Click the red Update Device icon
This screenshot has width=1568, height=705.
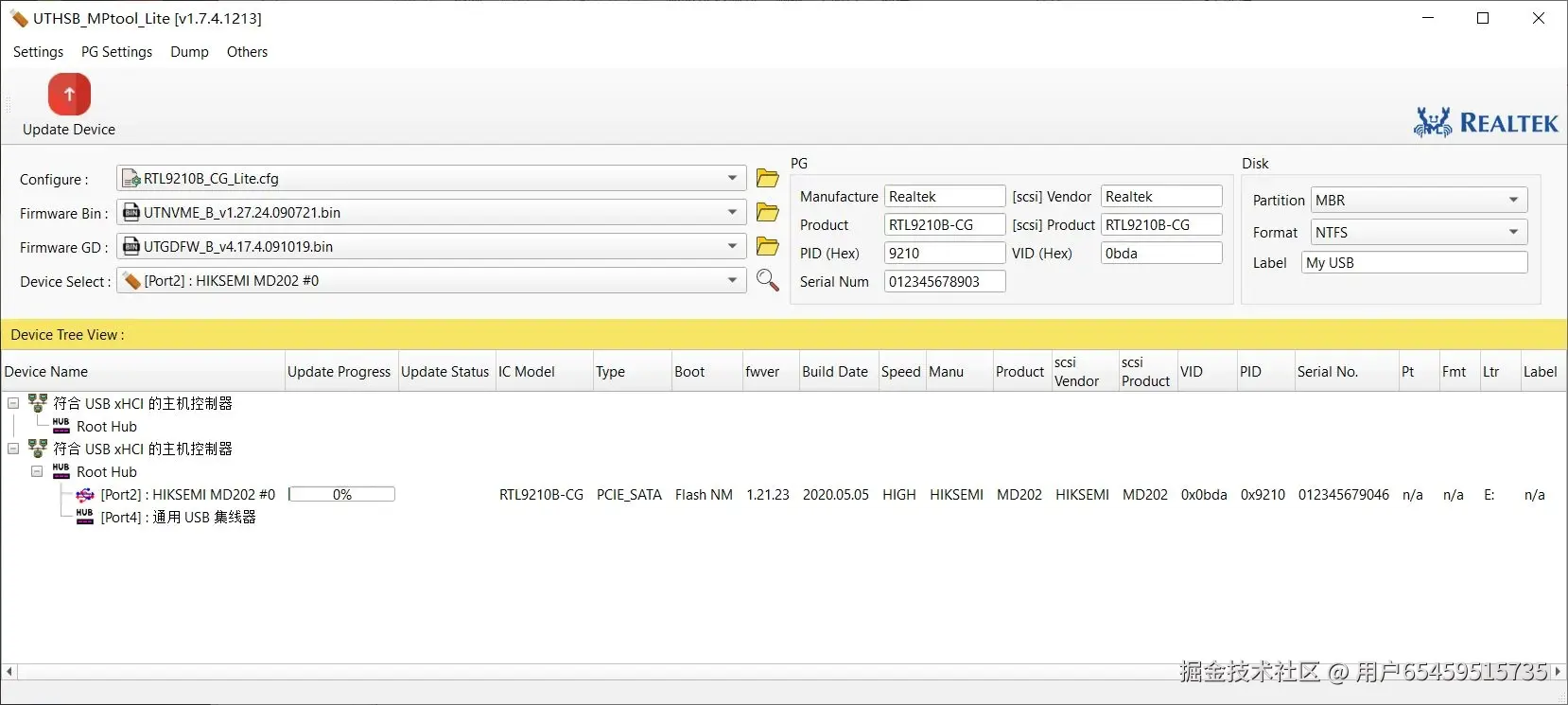[69, 95]
